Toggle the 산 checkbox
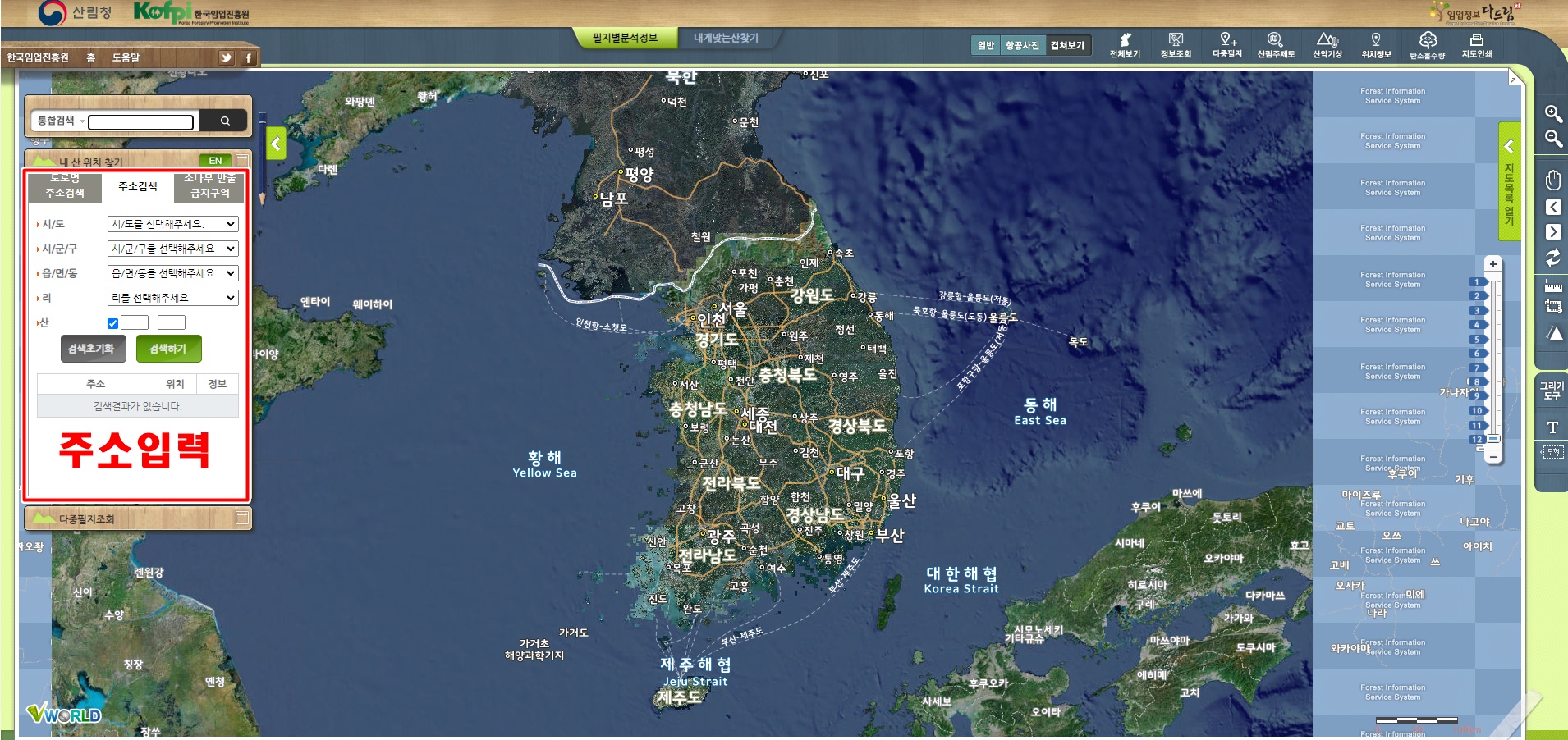 pos(112,323)
